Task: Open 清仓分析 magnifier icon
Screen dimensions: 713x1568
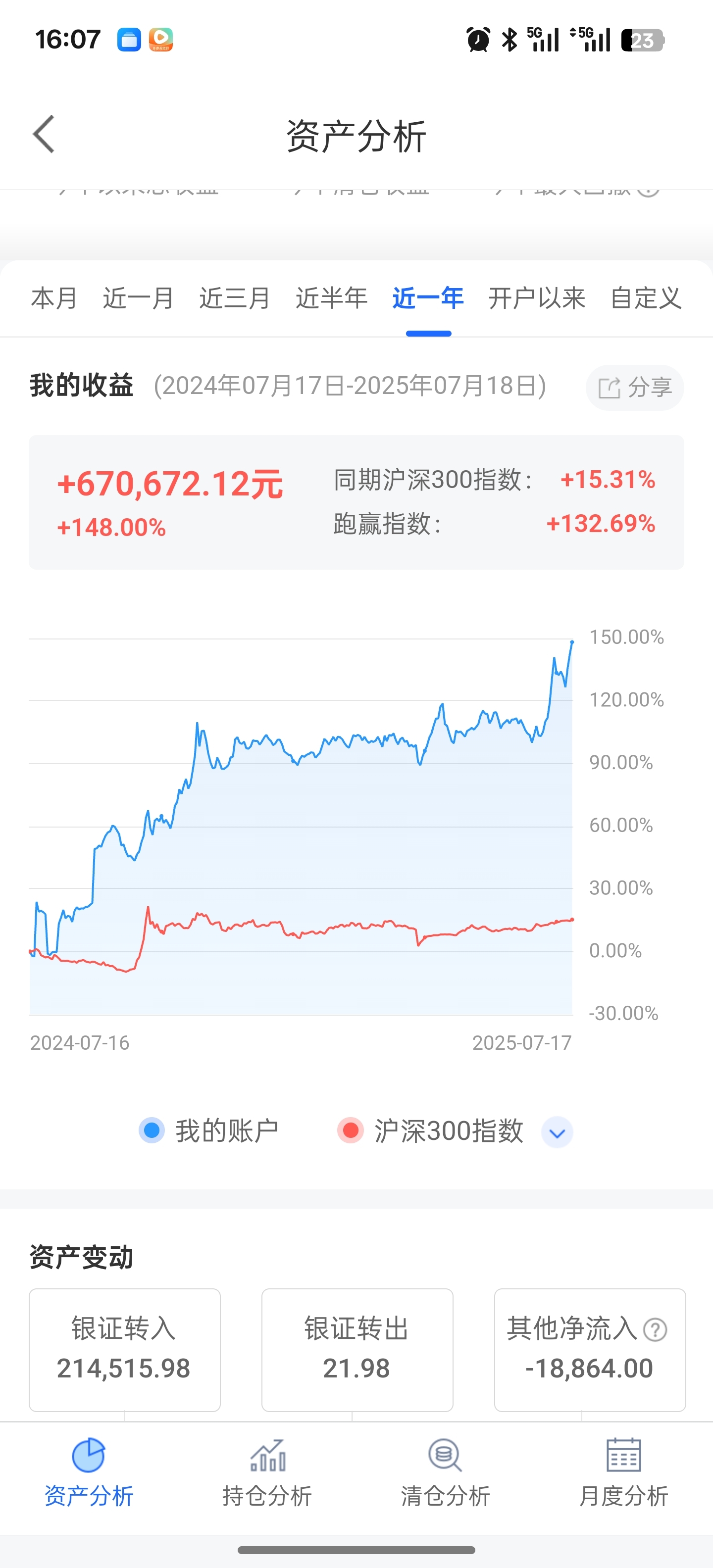Action: click(445, 1455)
